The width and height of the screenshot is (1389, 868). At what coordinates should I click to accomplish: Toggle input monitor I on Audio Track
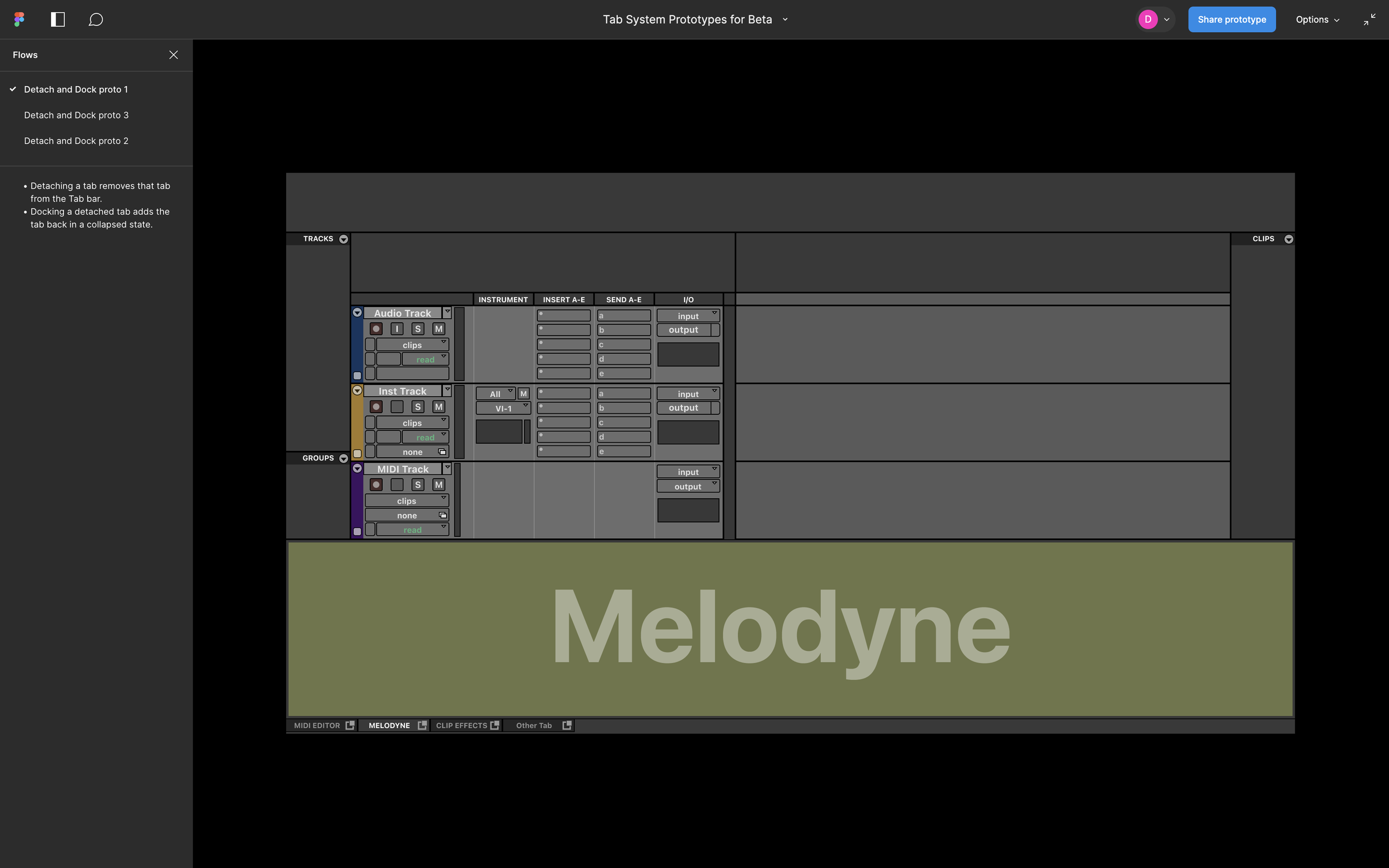click(x=397, y=329)
